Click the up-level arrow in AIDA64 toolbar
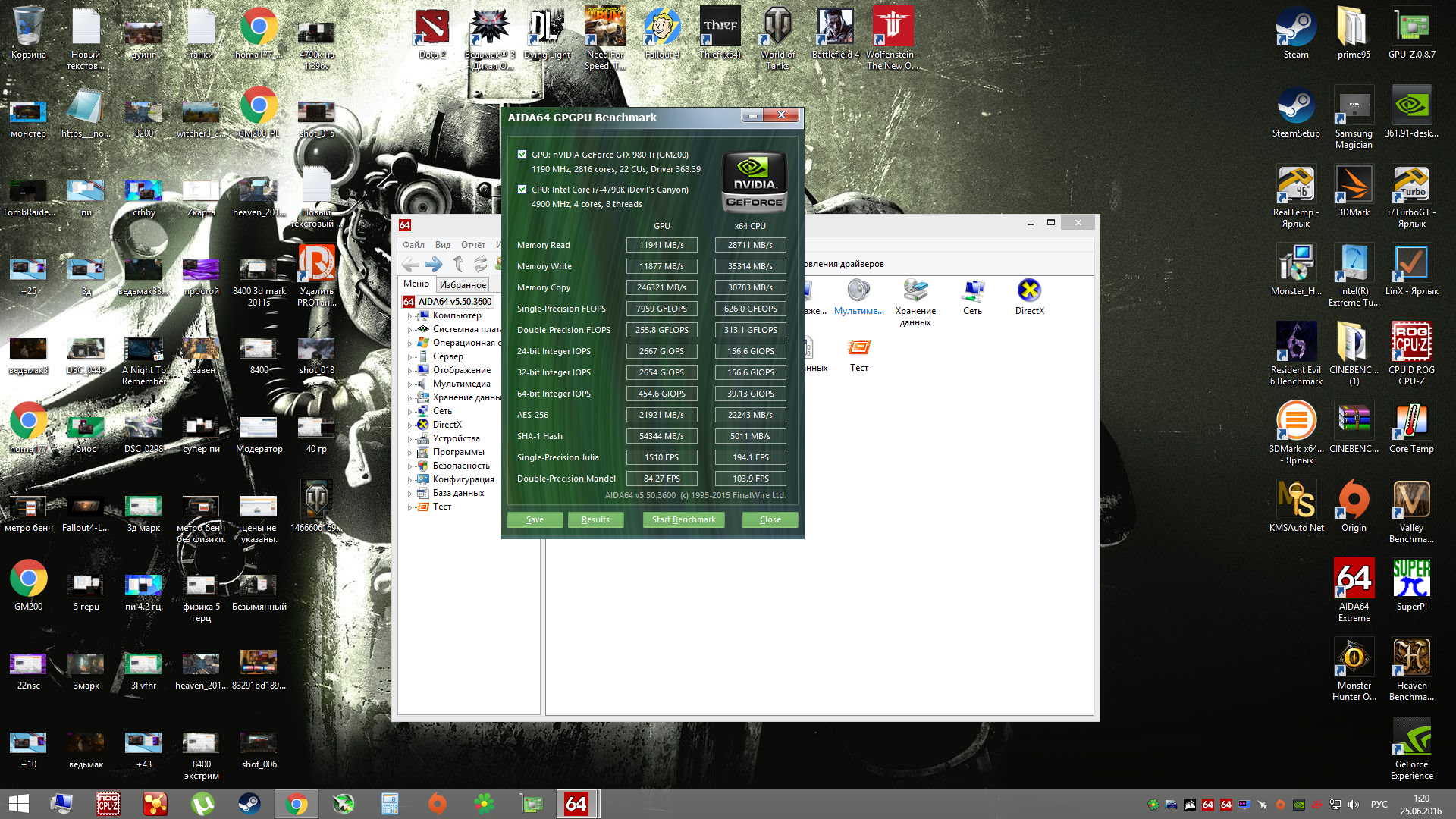 (458, 264)
